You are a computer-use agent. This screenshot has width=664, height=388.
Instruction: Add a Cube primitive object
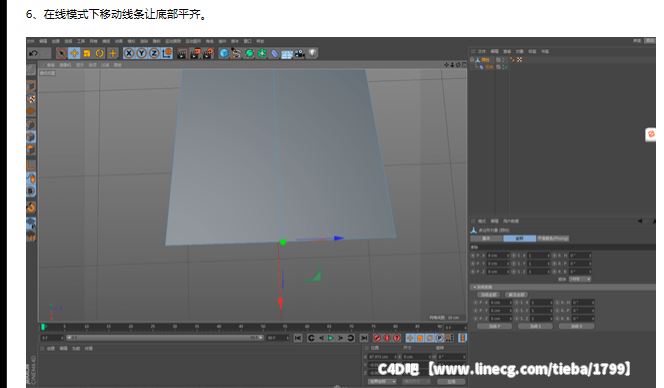click(x=224, y=53)
